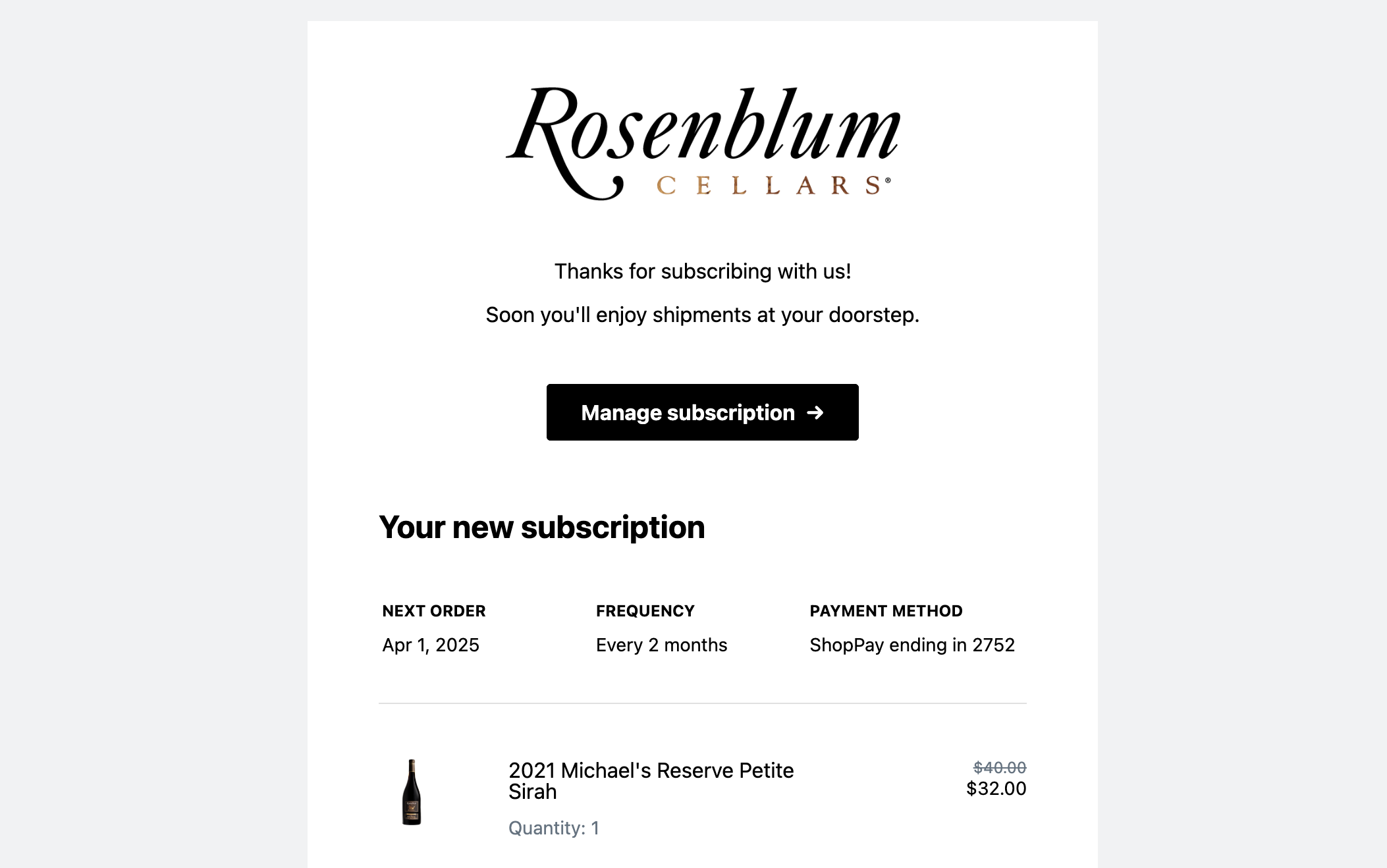1387x868 pixels.
Task: Select the Apr 1, 2025 next order date
Action: click(x=431, y=645)
